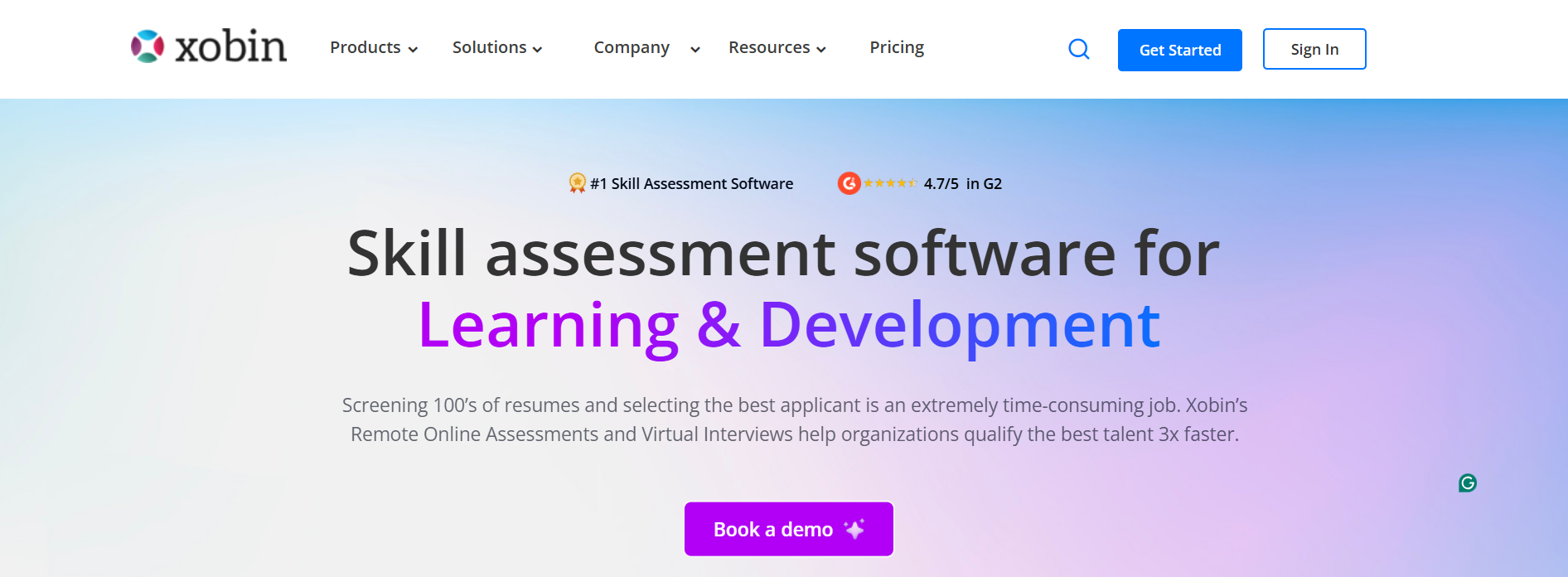Image resolution: width=1568 pixels, height=577 pixels.
Task: Expand the Company dropdown chevron
Action: pos(695,50)
